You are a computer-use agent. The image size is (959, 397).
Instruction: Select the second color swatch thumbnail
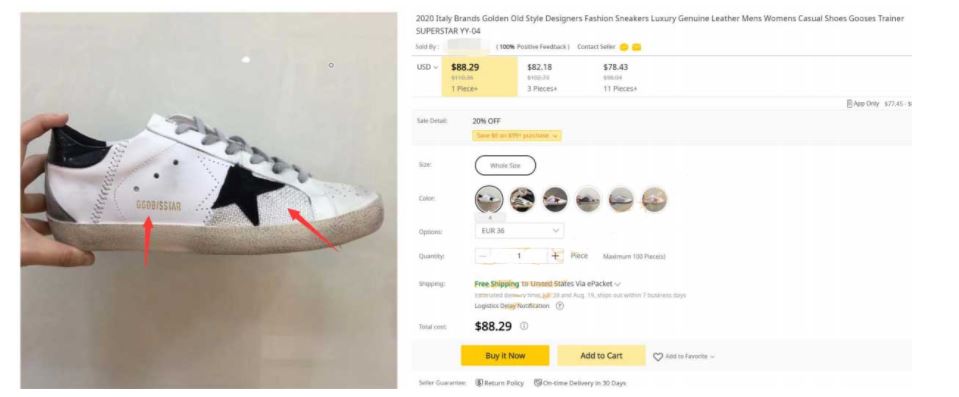(x=522, y=199)
